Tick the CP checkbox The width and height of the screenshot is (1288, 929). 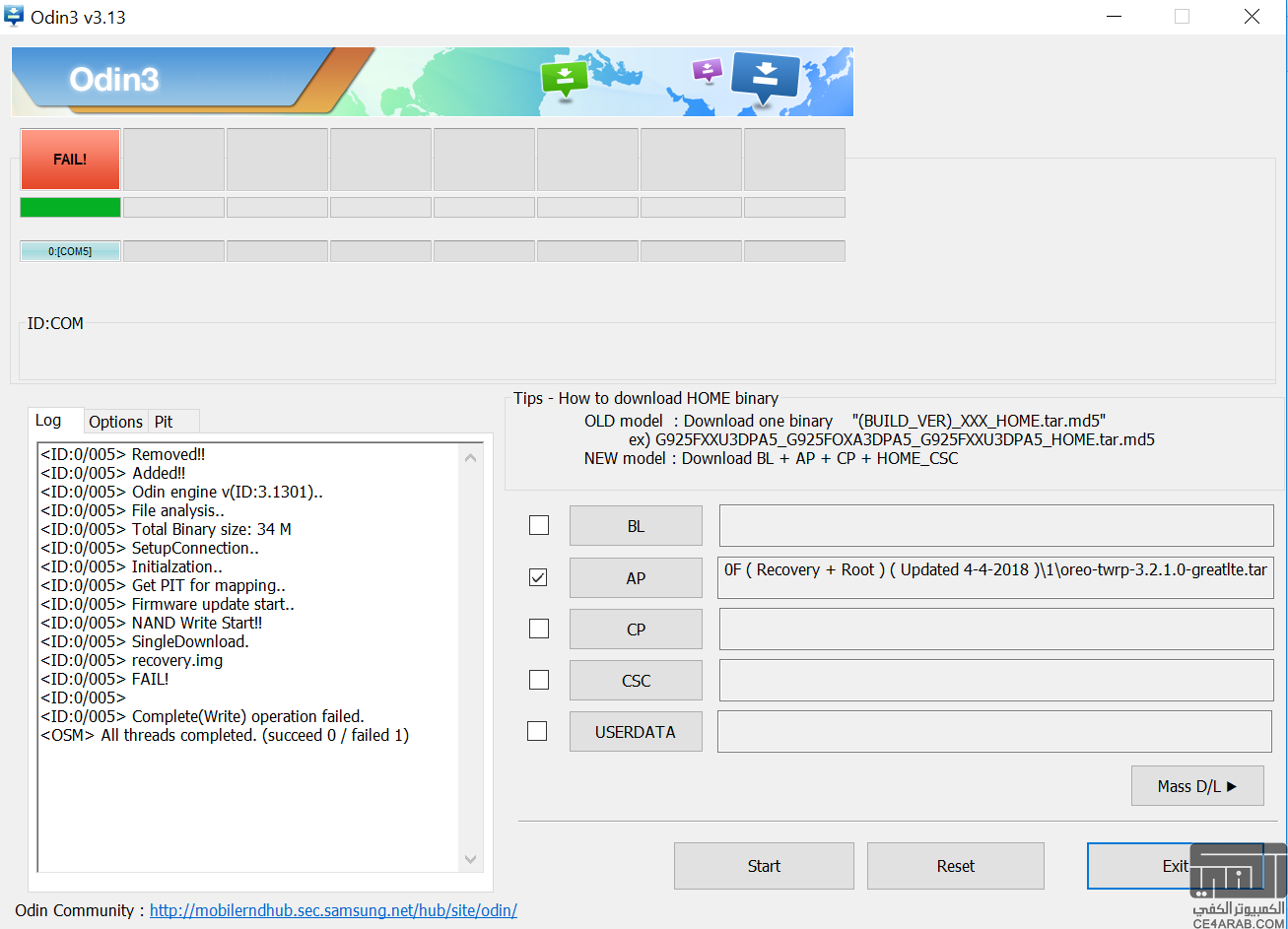539,629
